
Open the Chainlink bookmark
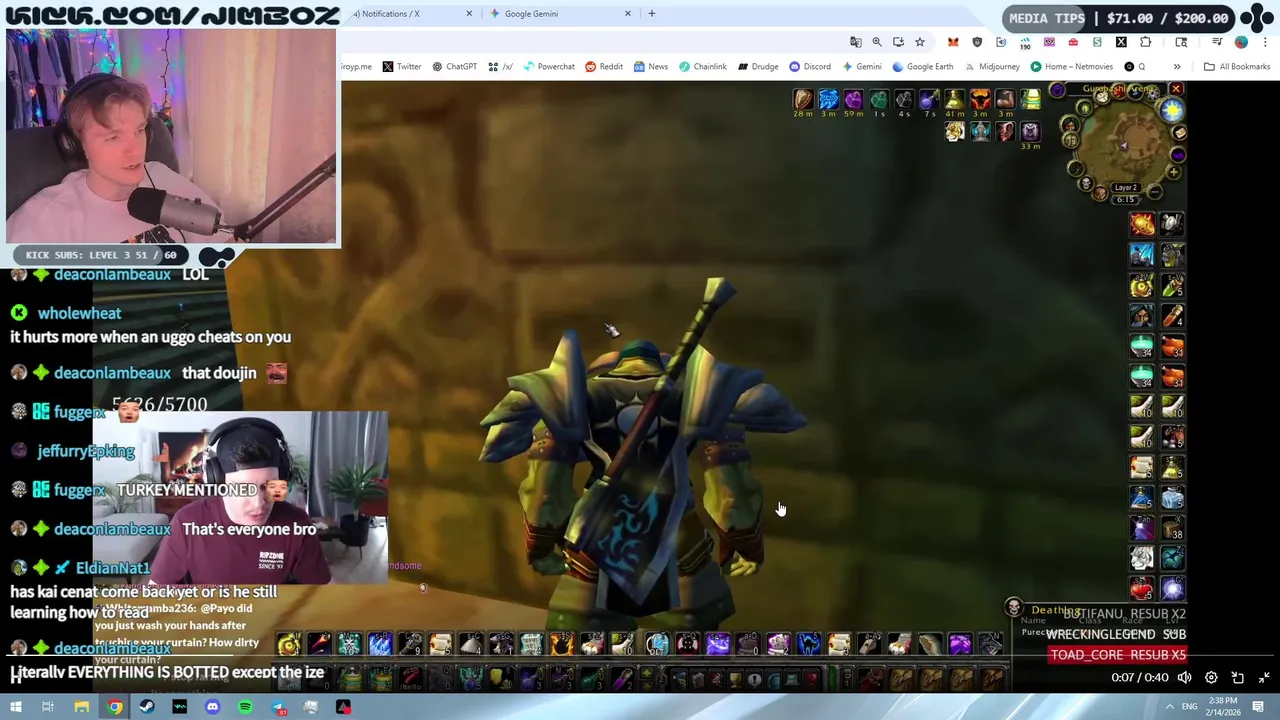[703, 67]
